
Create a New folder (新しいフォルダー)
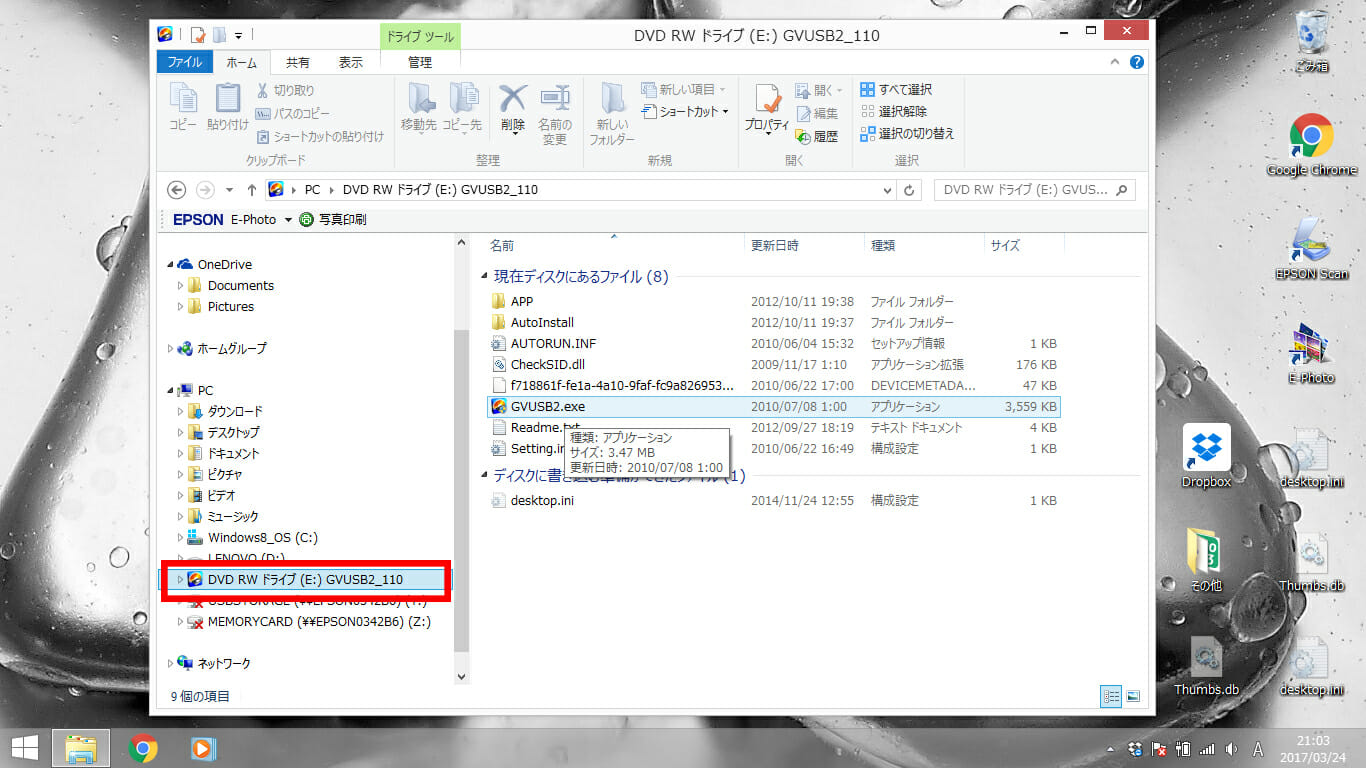612,113
